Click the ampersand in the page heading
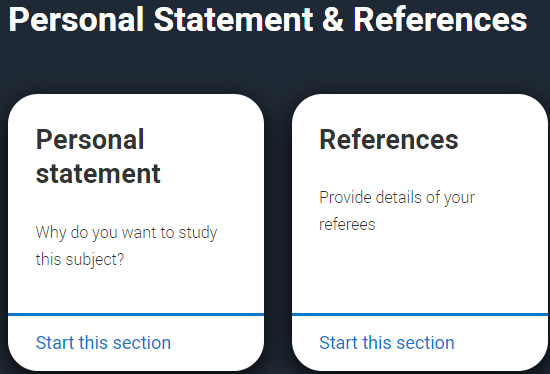Viewport: 550px width, 374px height. (x=333, y=20)
